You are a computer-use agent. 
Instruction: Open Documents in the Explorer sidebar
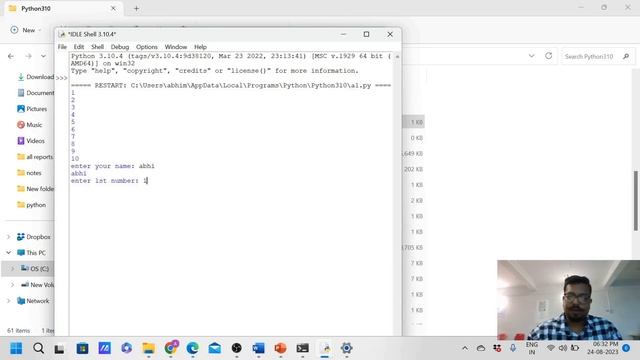[x=35, y=93]
